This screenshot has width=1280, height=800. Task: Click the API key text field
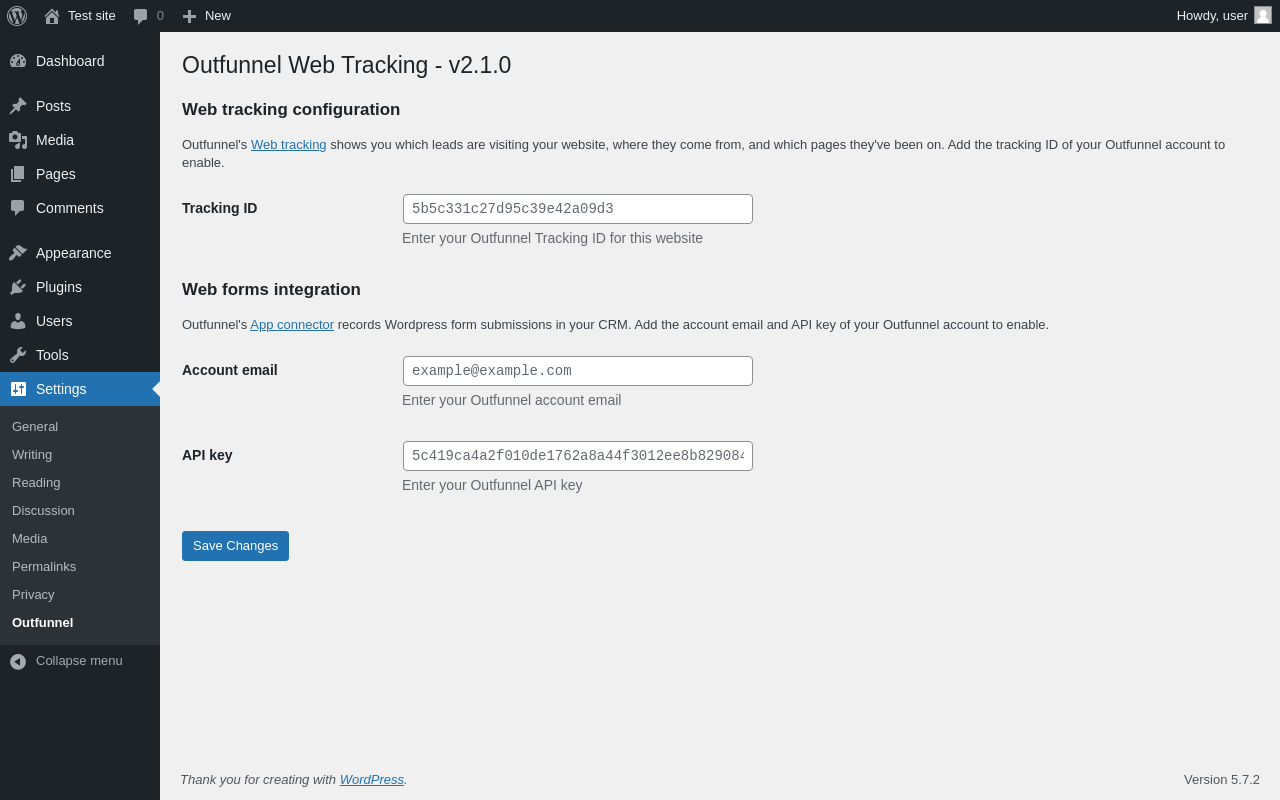click(578, 456)
